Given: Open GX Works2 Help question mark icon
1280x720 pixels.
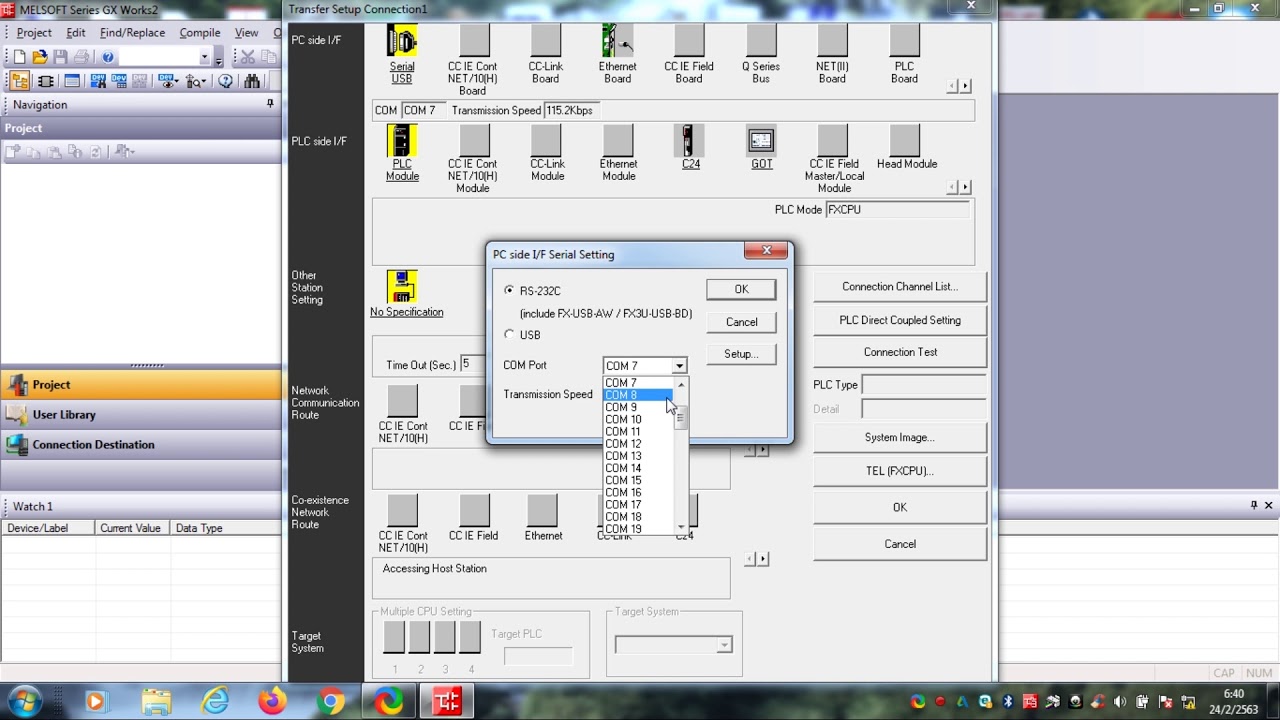Looking at the screenshot, I should 108,57.
